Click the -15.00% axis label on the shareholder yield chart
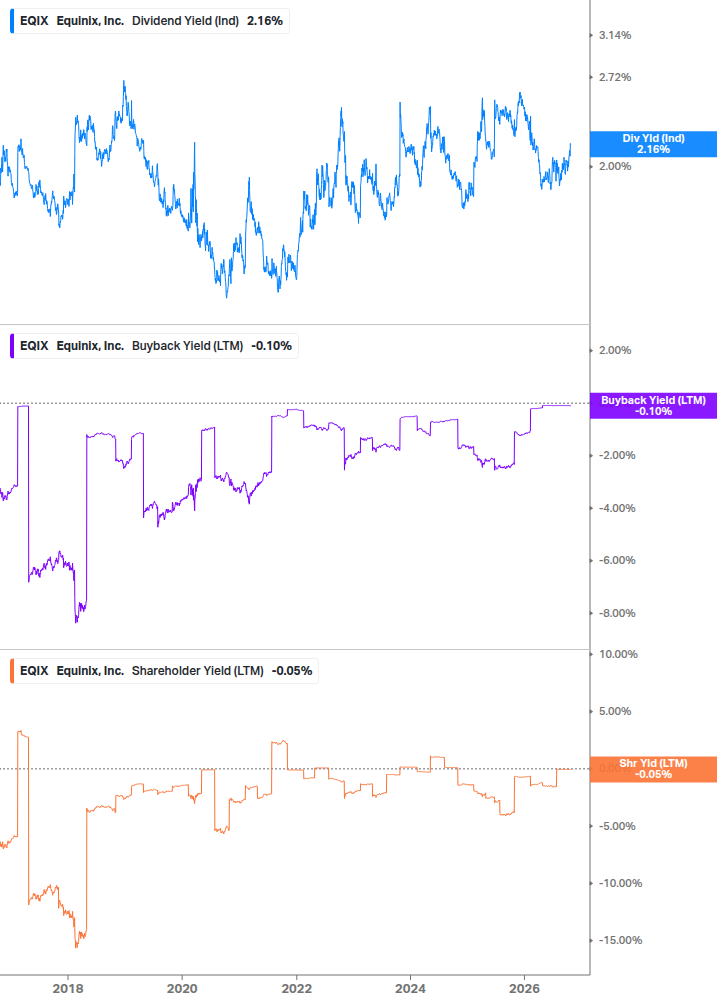Screen dimensions: 717x1005 [620, 940]
